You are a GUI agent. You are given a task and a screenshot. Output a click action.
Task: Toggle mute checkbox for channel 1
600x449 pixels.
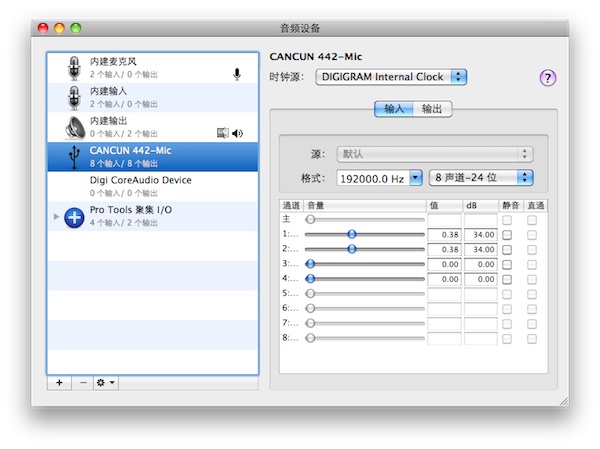(508, 234)
